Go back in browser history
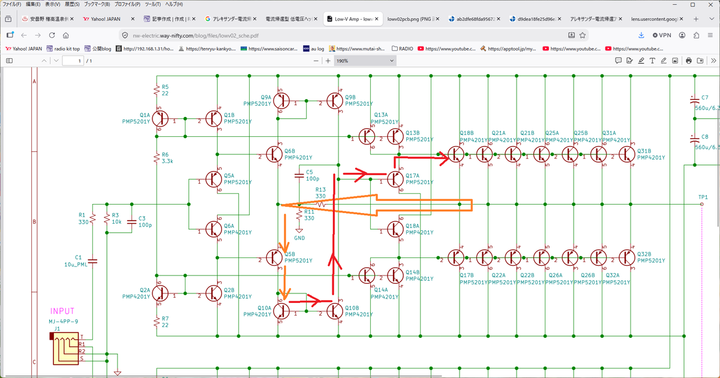Image resolution: width=720 pixels, height=378 pixels. coord(24,35)
